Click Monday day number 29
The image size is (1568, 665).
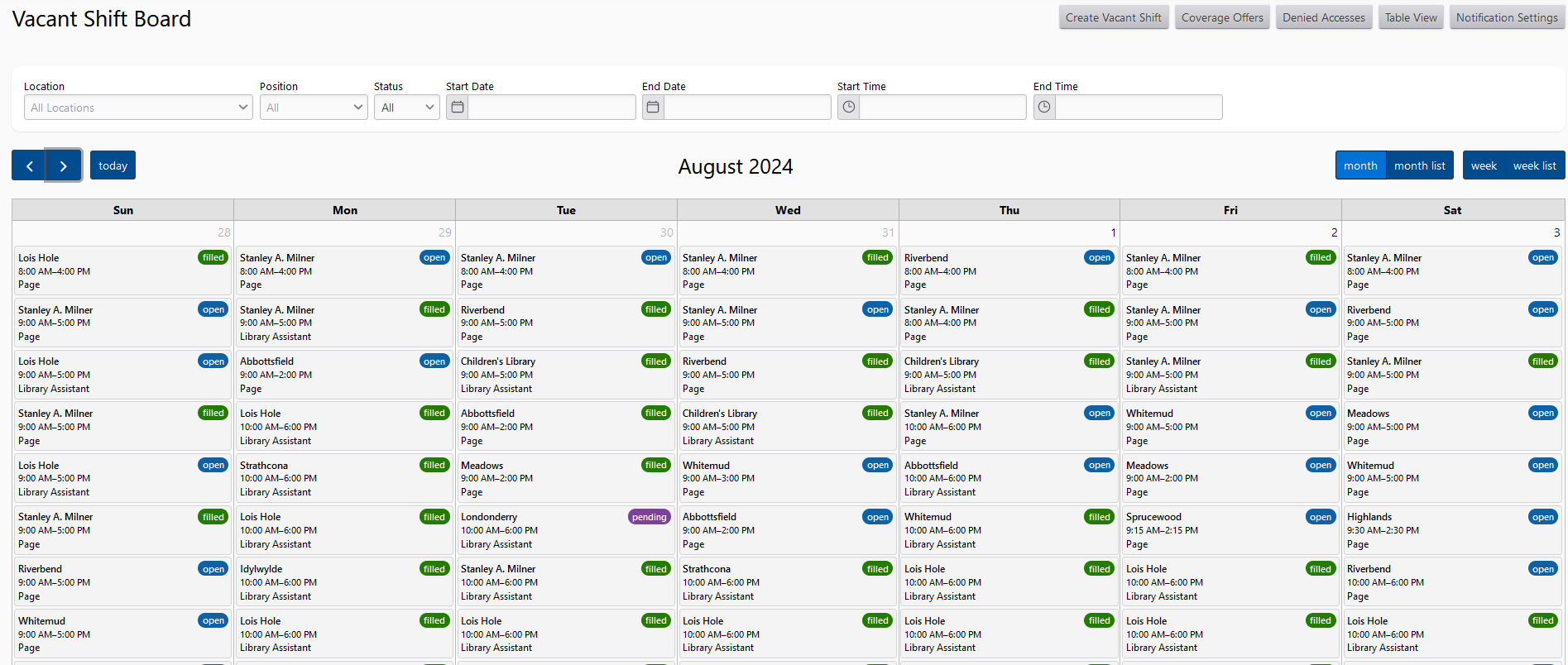tap(445, 232)
